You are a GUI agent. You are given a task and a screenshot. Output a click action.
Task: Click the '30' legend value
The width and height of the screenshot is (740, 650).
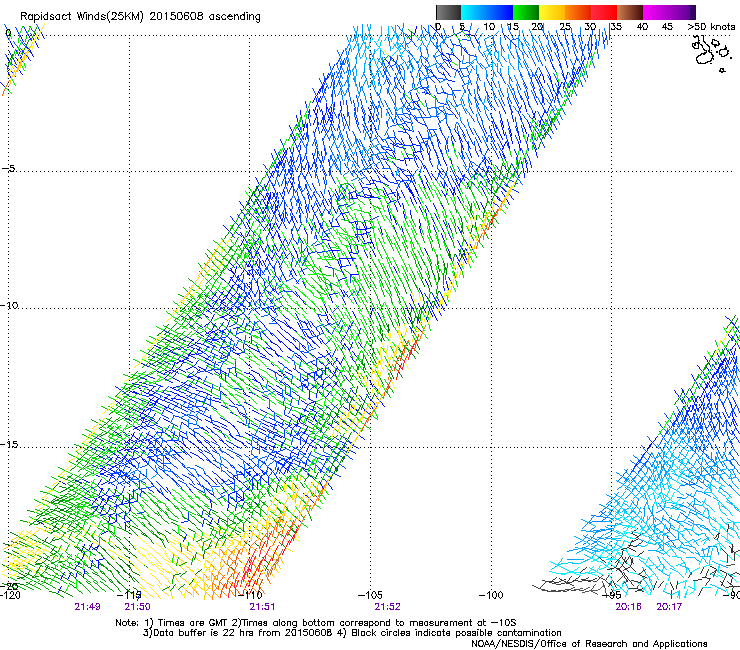[590, 27]
